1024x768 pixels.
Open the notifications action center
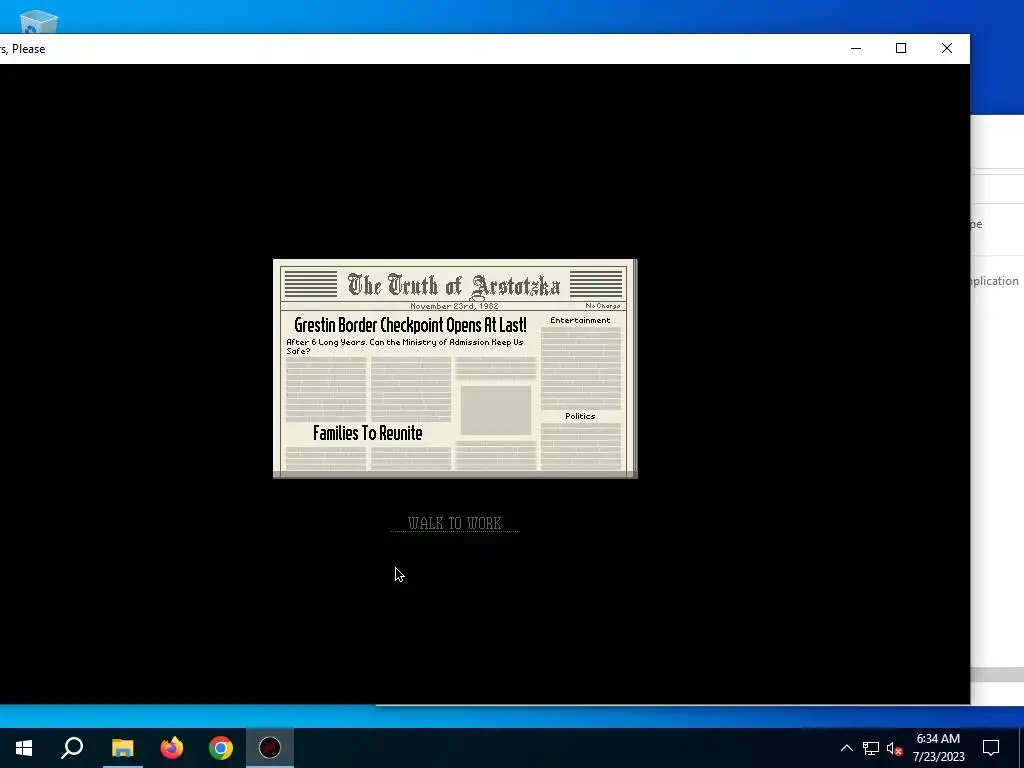(991, 748)
